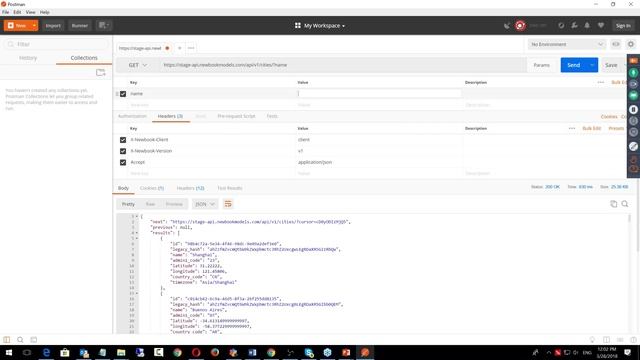Switch to the History sidebar tab
Image resolution: width=640 pixels, height=360 pixels.
pyautogui.click(x=28, y=58)
